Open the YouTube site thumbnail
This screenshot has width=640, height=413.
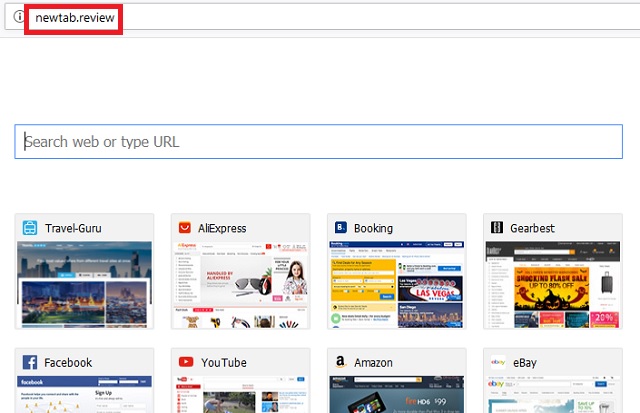[241, 394]
